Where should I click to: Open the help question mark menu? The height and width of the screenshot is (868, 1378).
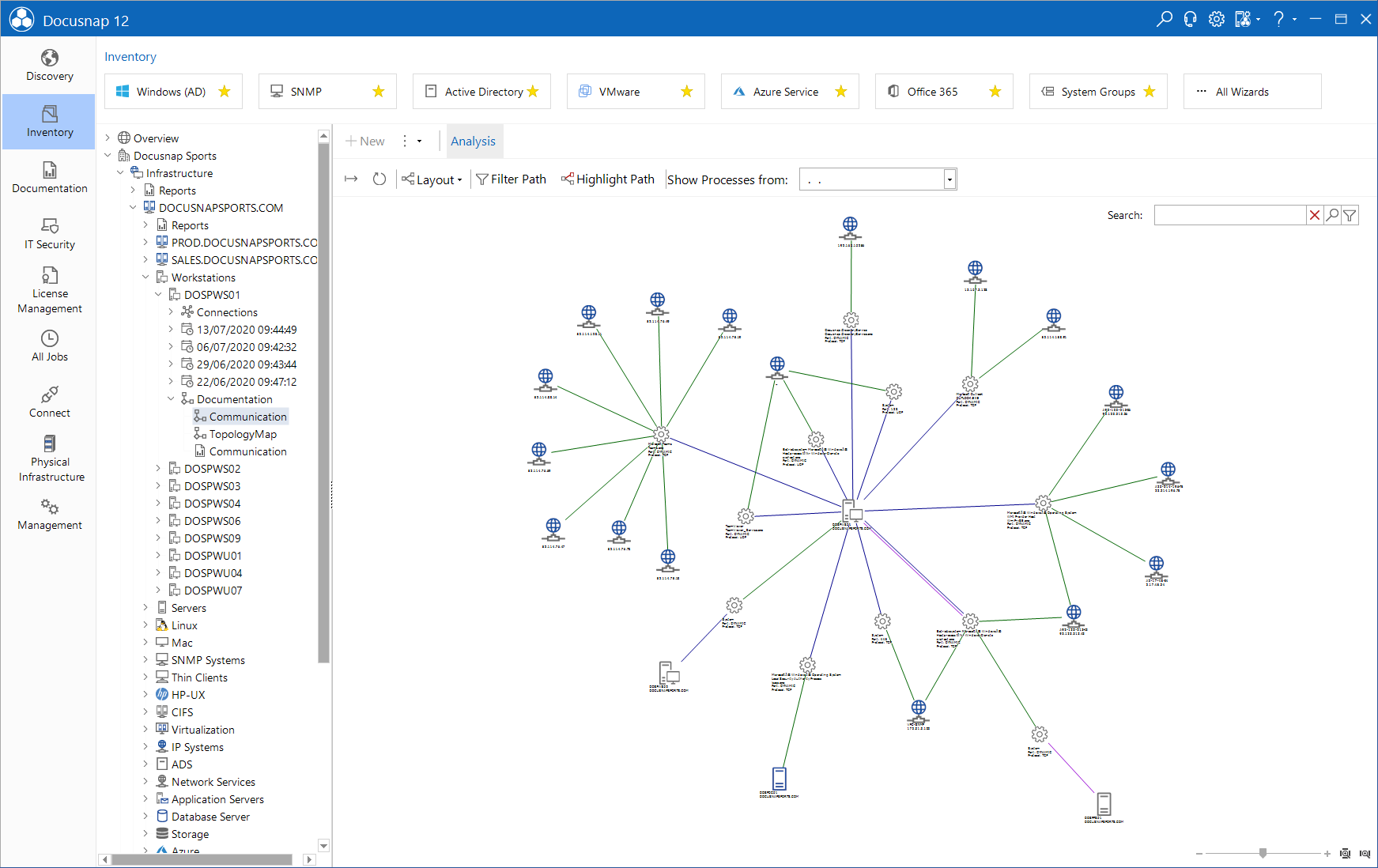tap(1283, 19)
